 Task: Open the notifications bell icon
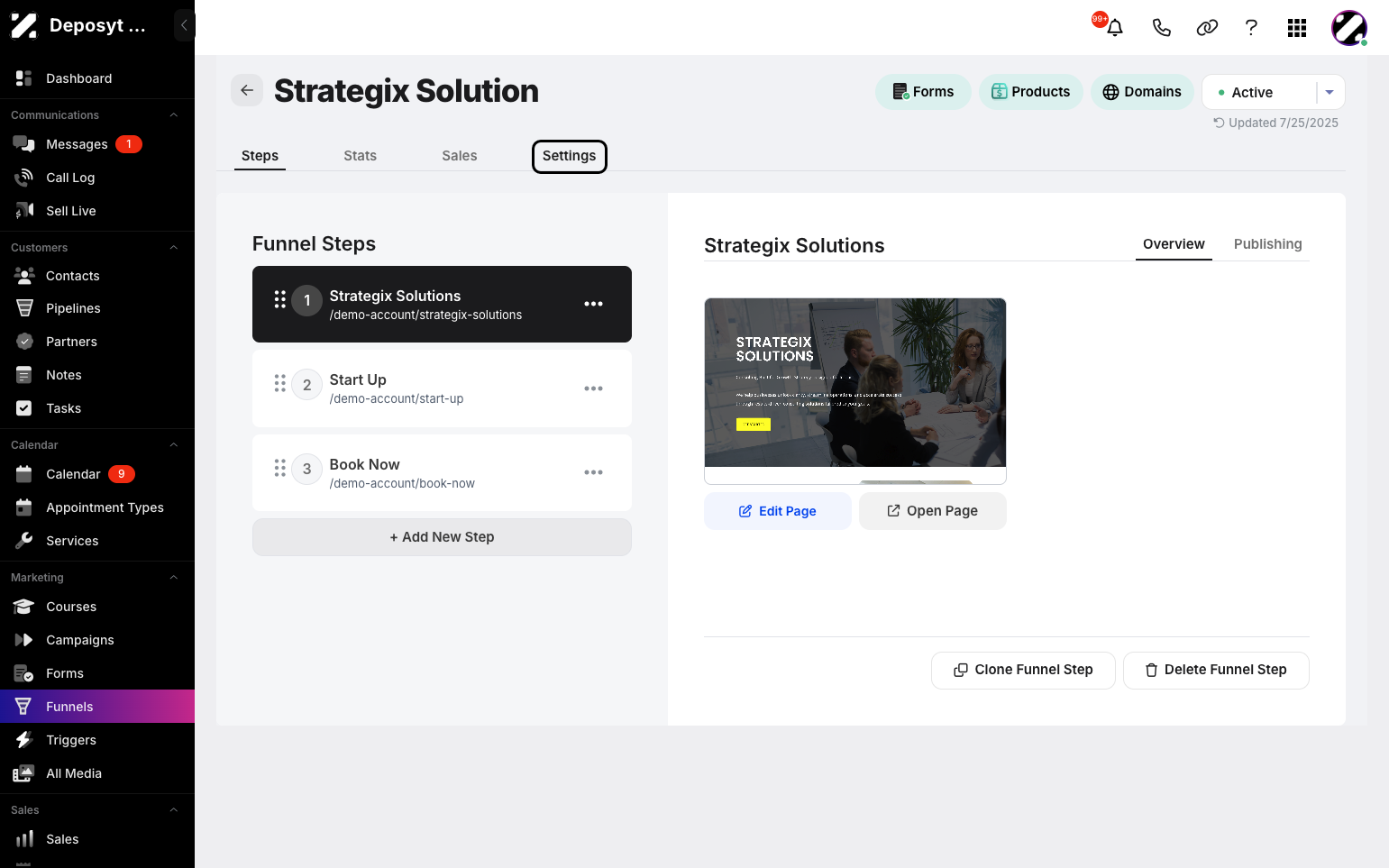(x=1115, y=28)
